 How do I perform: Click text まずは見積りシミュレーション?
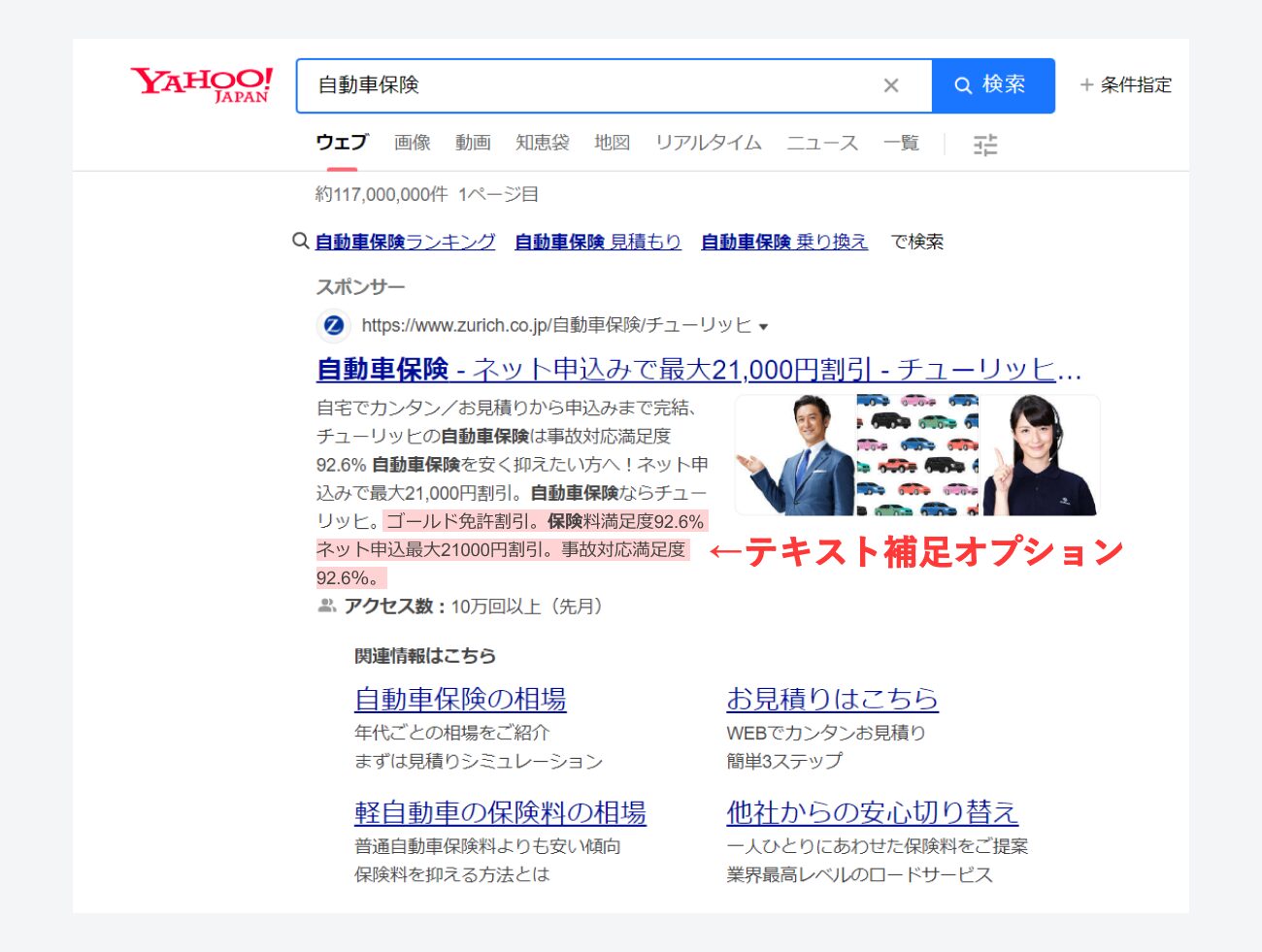click(479, 762)
